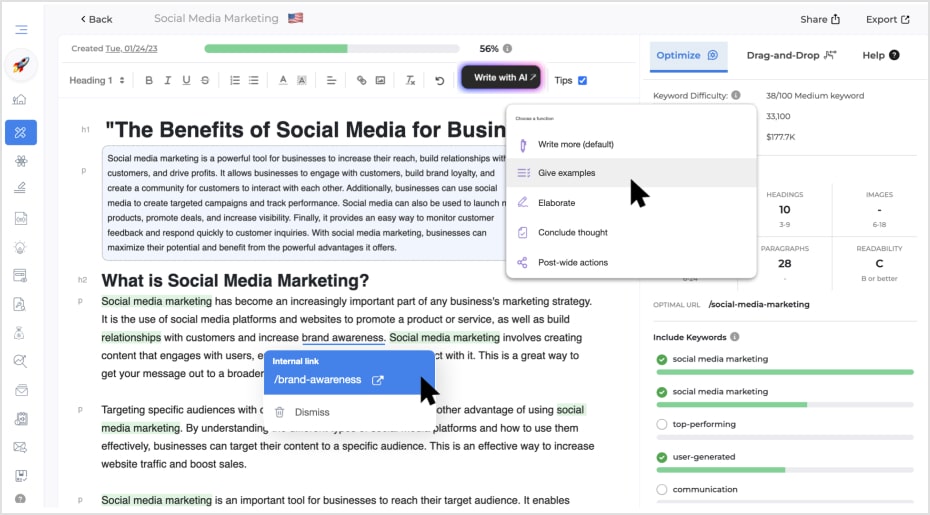The width and height of the screenshot is (930, 515).
Task: Open the text highlight color picker
Action: (302, 80)
